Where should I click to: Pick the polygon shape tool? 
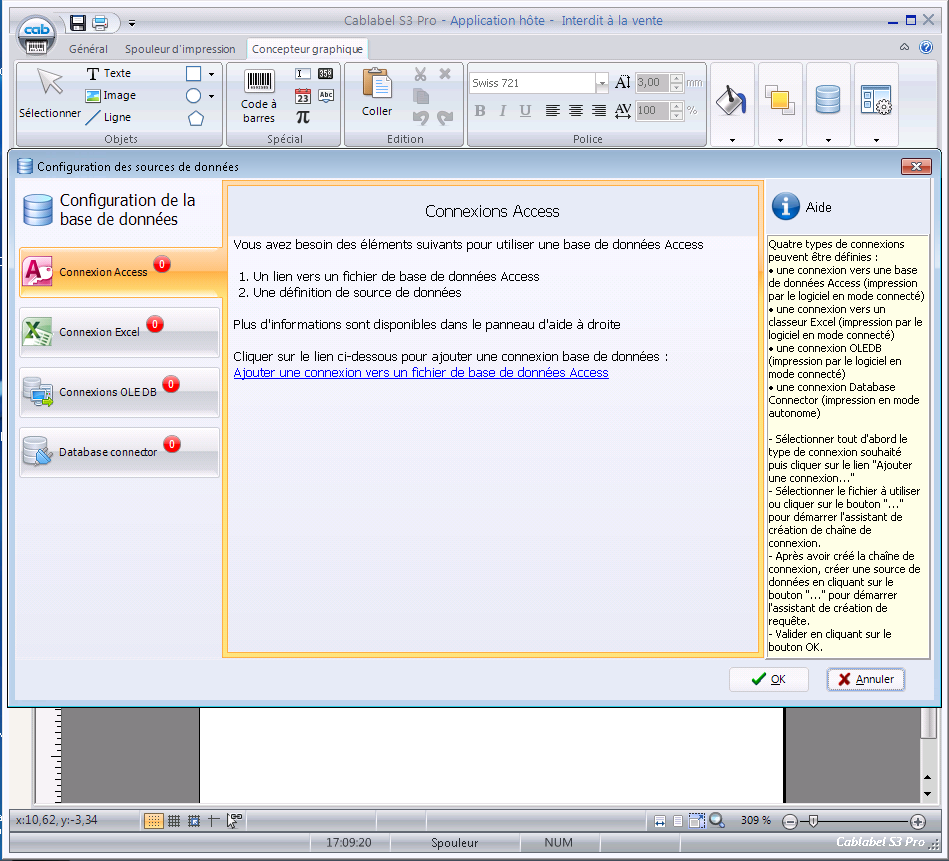(195, 118)
